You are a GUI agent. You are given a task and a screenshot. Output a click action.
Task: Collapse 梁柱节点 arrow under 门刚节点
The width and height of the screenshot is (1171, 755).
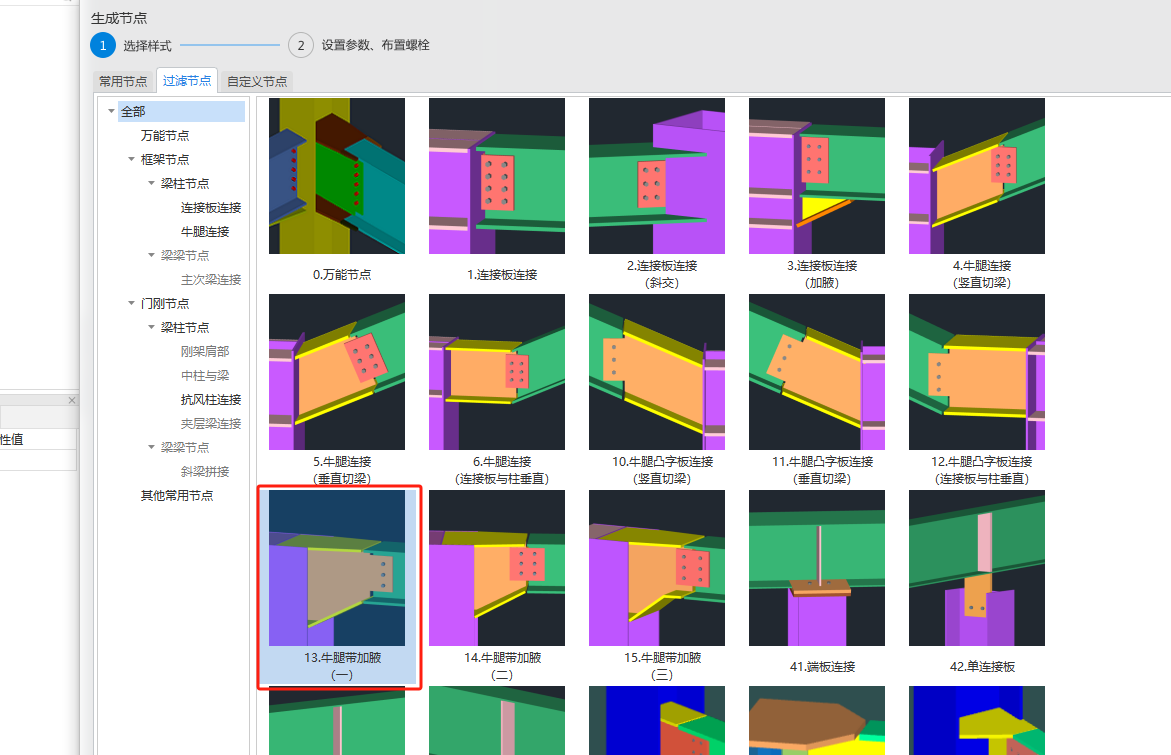point(152,327)
